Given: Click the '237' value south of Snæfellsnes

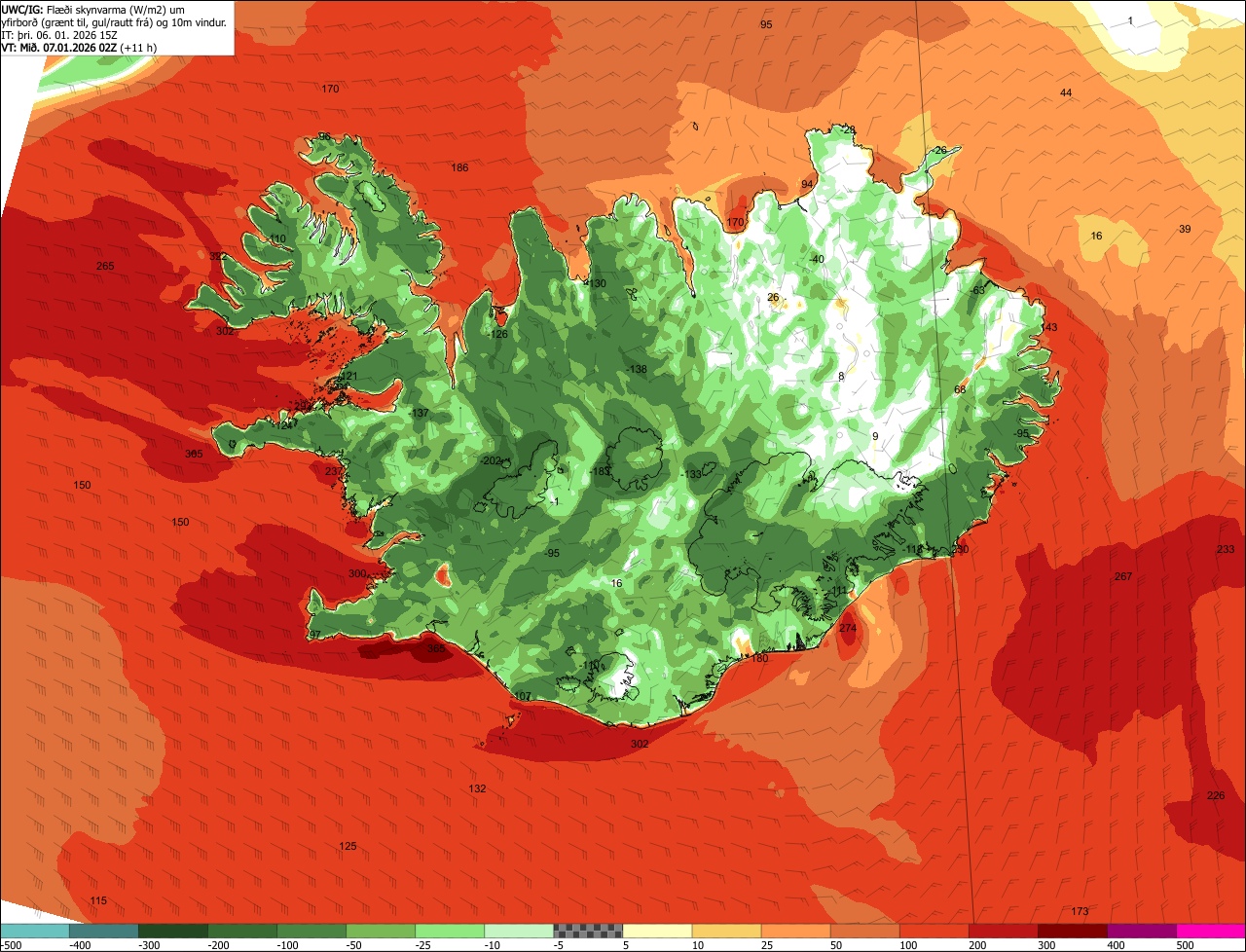Looking at the screenshot, I should coord(334,471).
